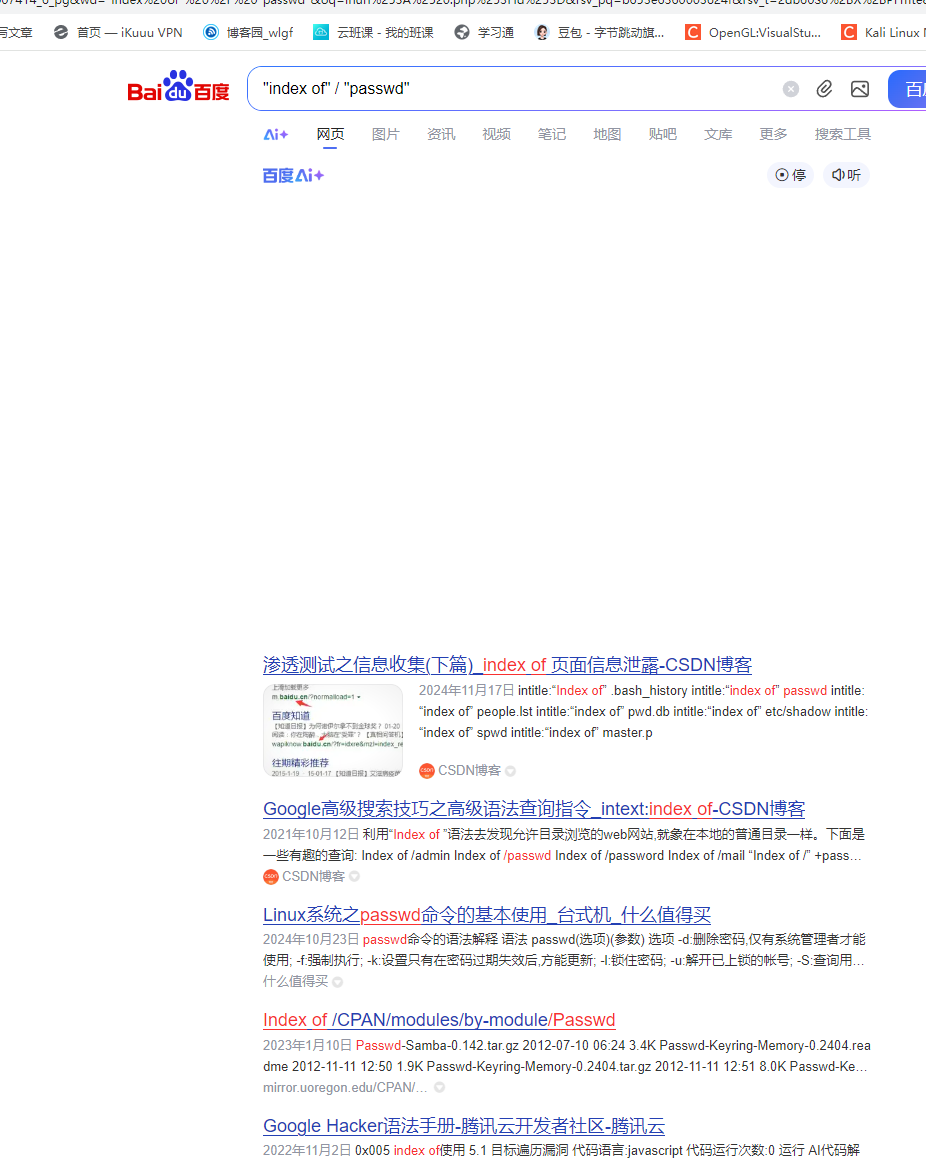Click the paperclip icon in the search bar
The width and height of the screenshot is (926, 1162).
coord(824,88)
